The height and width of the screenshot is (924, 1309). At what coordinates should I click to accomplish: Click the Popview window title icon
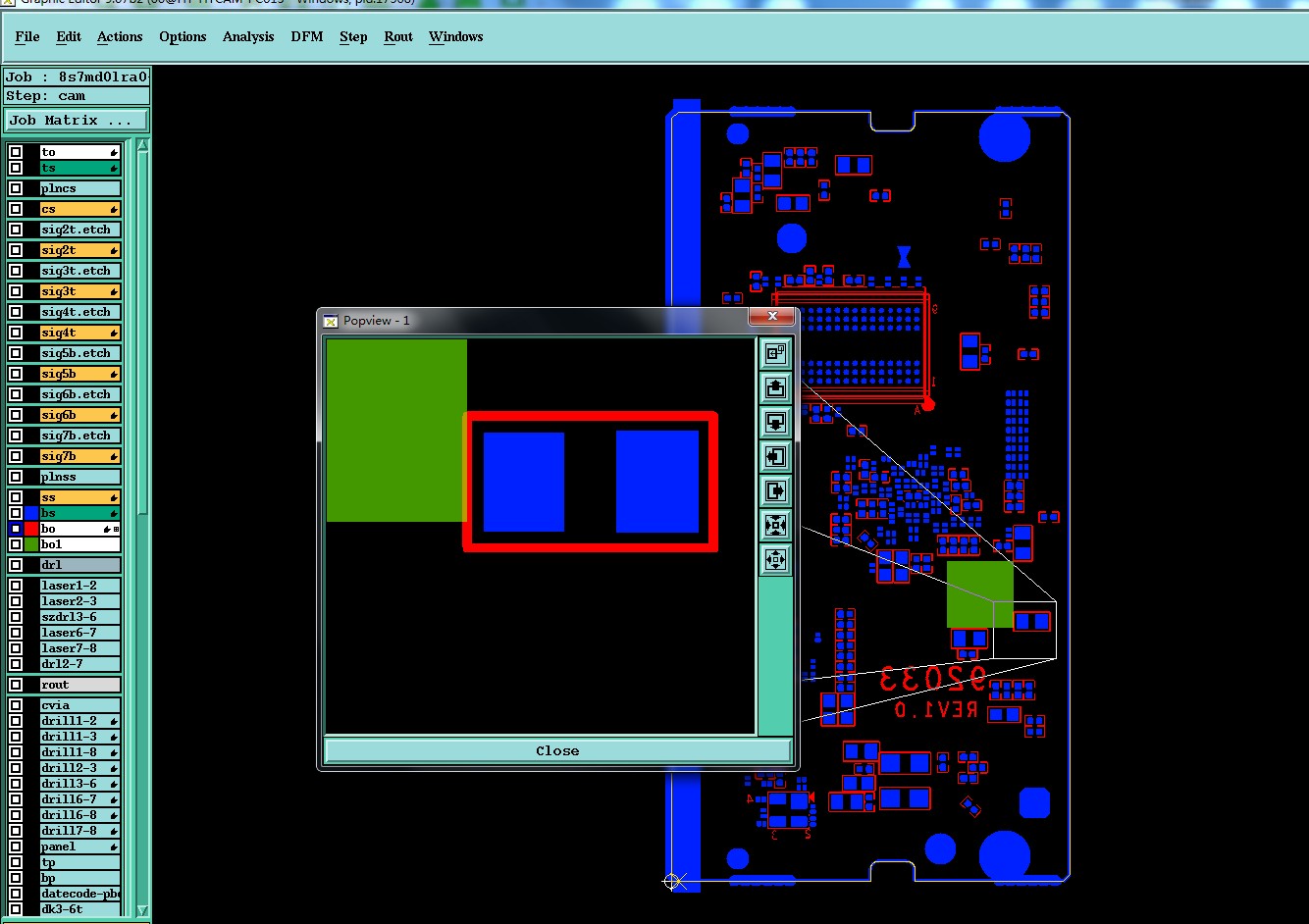pos(331,321)
